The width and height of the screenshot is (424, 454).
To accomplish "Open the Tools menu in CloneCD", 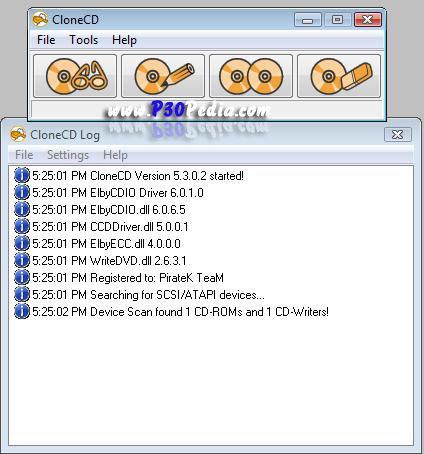I will pyautogui.click(x=83, y=40).
